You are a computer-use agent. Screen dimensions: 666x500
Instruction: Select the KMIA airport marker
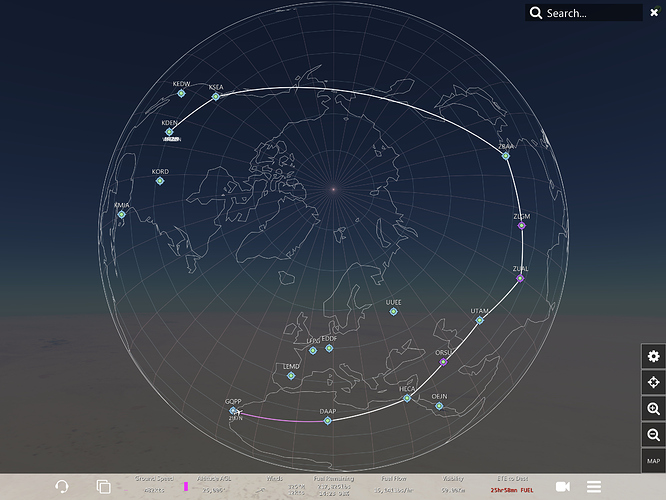121,215
